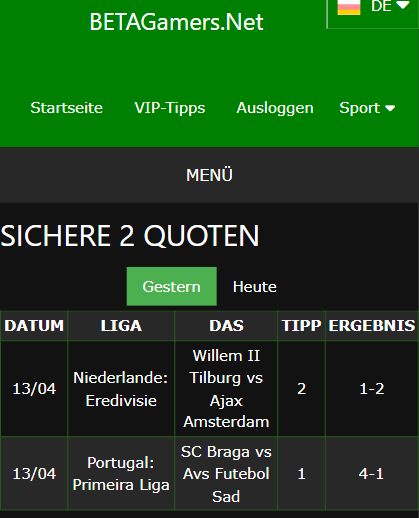Click the TIPP column header
The image size is (419, 518).
tap(301, 326)
